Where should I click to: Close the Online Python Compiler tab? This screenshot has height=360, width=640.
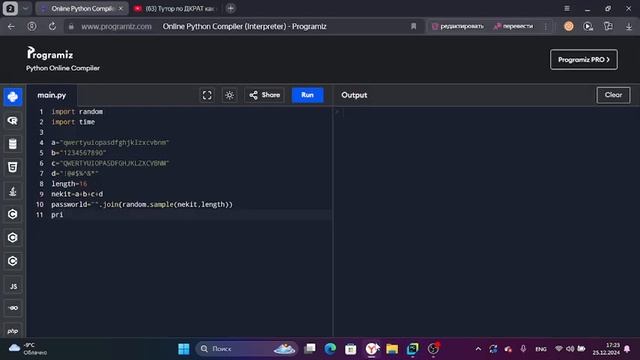(120, 8)
